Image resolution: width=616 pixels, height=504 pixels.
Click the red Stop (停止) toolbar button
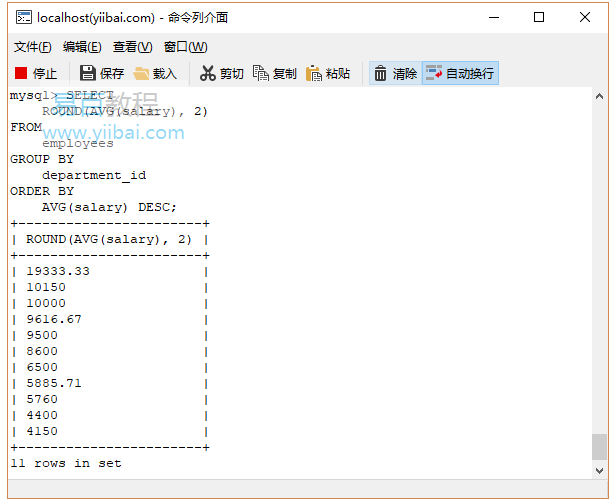pos(36,73)
